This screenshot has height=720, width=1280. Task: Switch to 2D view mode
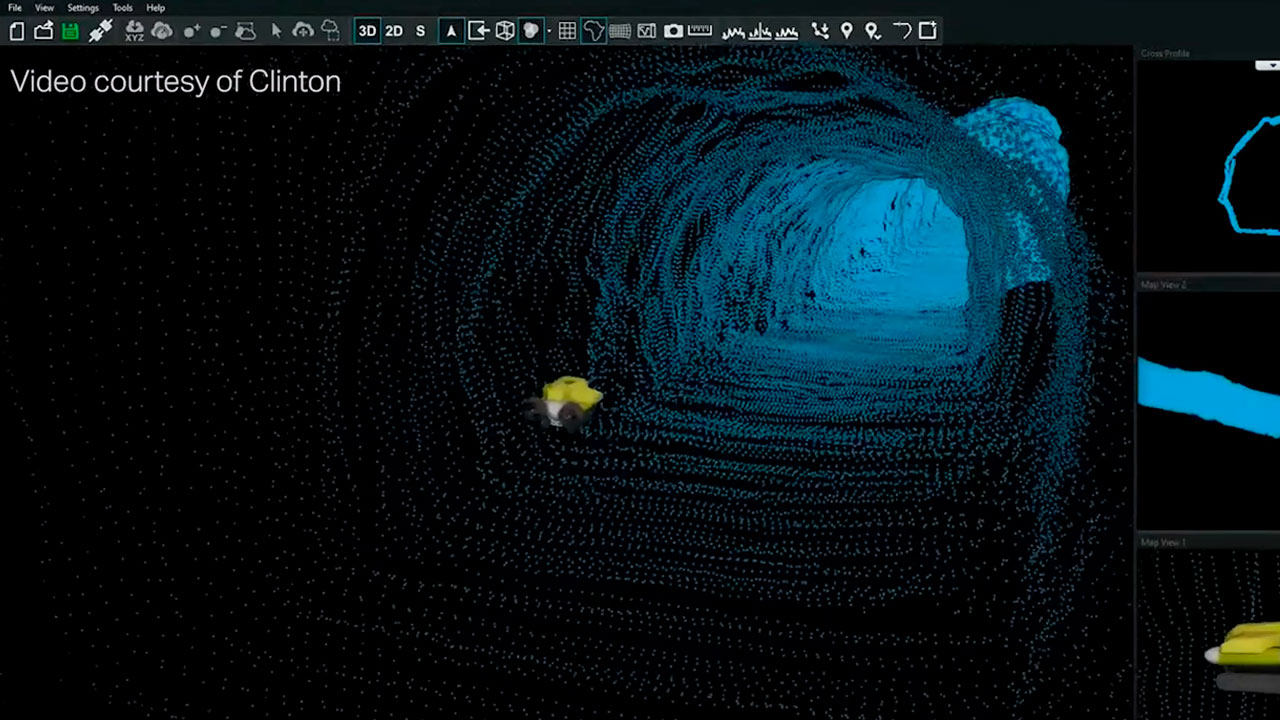point(394,31)
